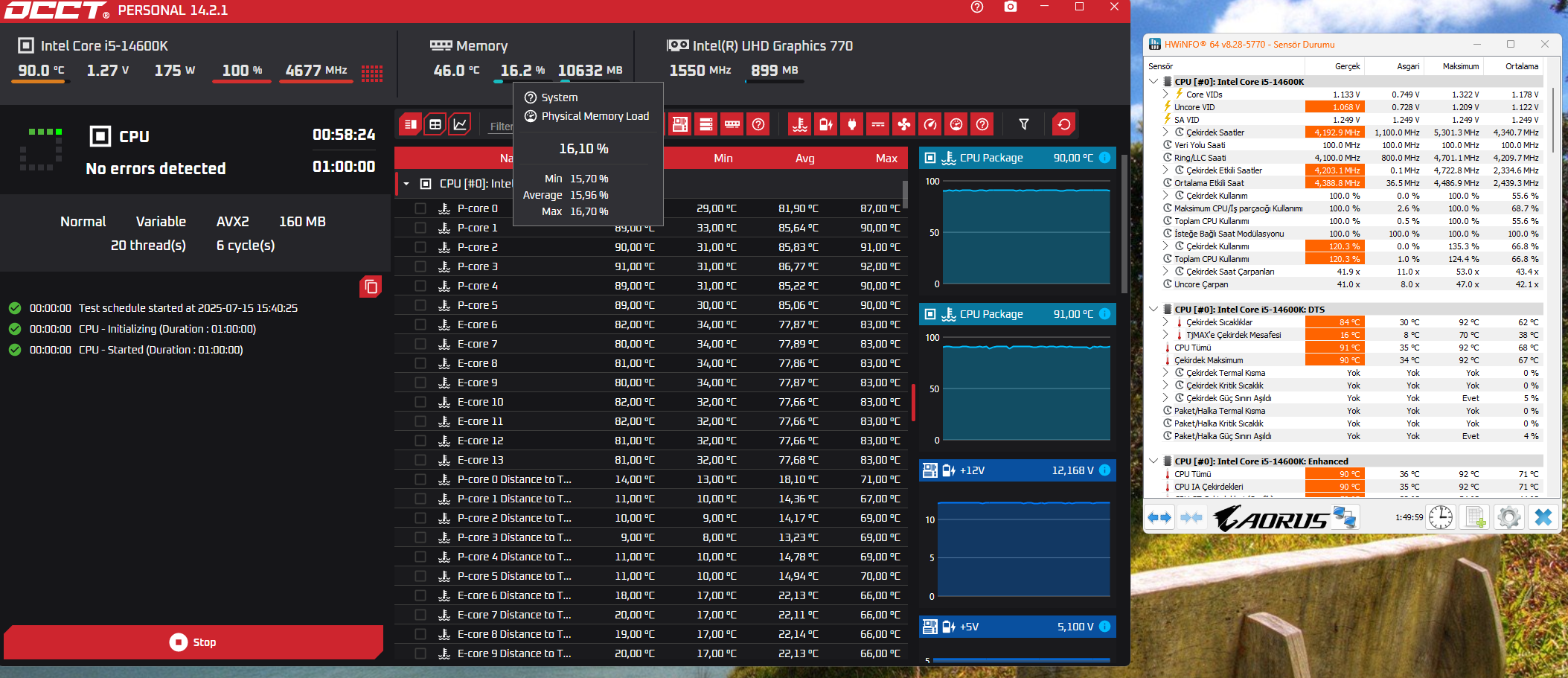
Task: Click the fan sensors filter icon
Action: pos(904,124)
